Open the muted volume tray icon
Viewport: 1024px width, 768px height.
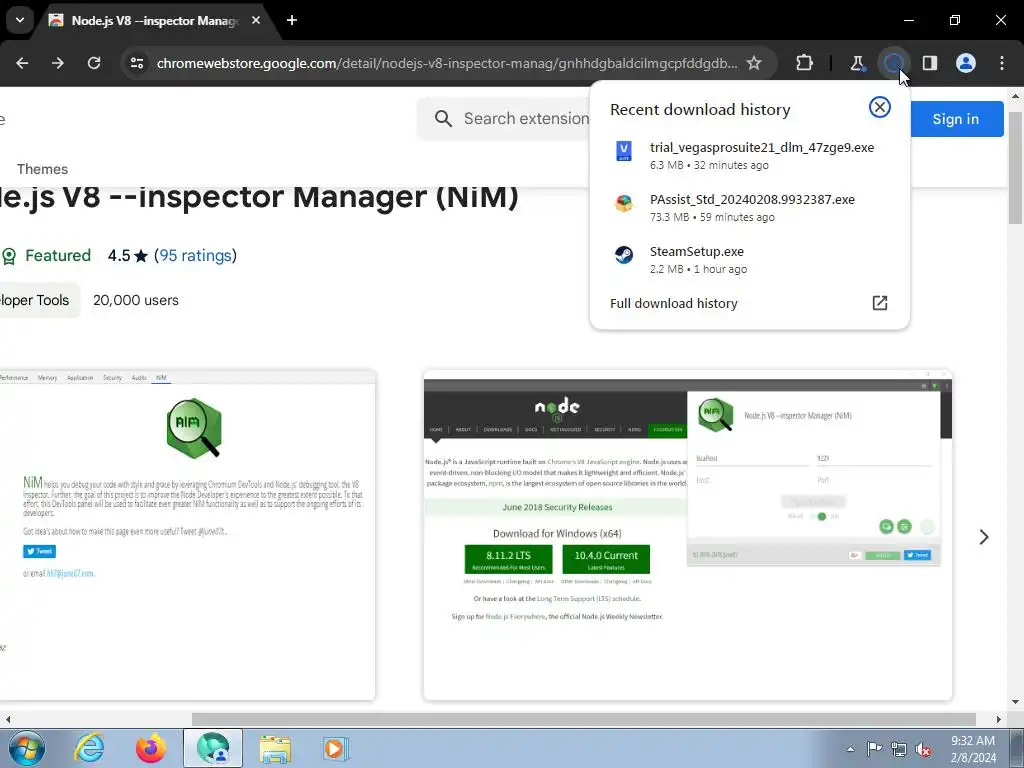pos(923,749)
